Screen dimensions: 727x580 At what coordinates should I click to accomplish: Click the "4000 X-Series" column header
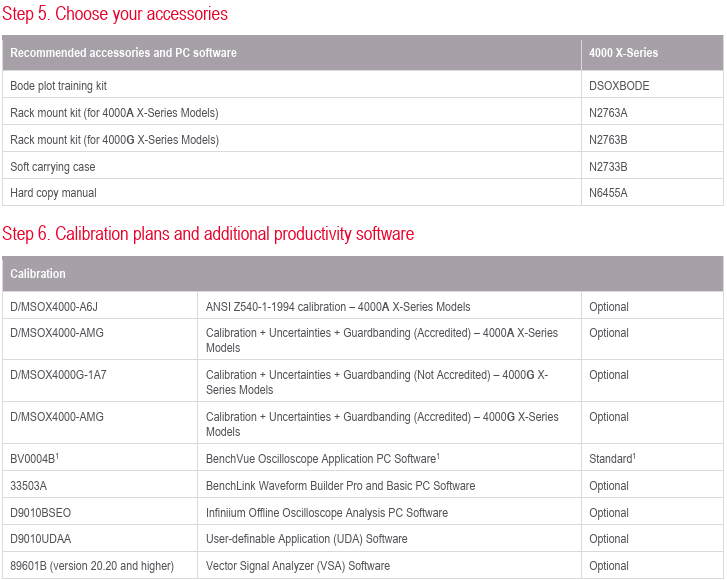(624, 53)
